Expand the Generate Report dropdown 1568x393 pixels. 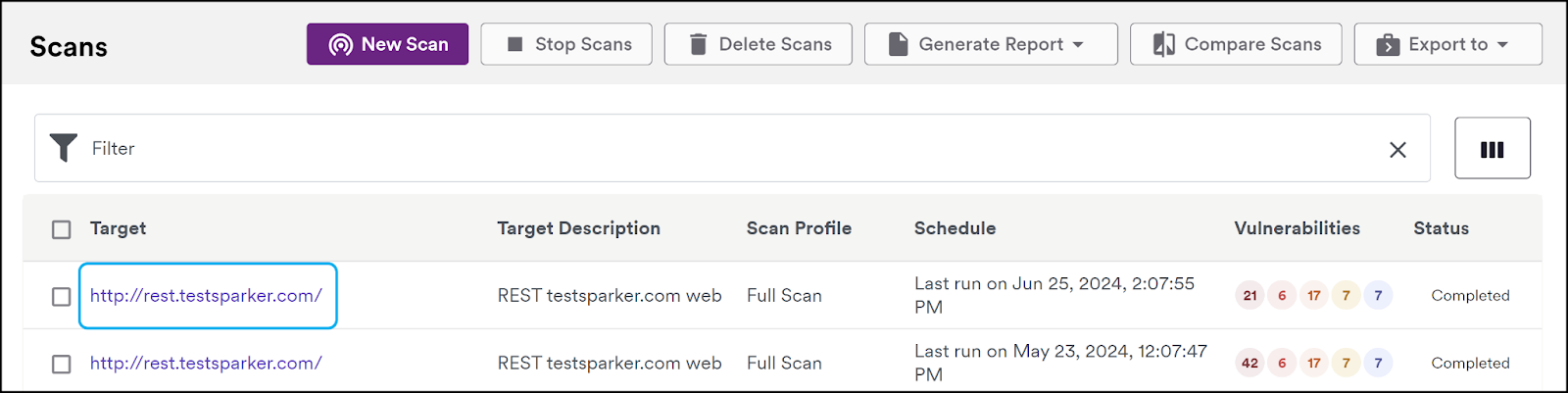(991, 44)
